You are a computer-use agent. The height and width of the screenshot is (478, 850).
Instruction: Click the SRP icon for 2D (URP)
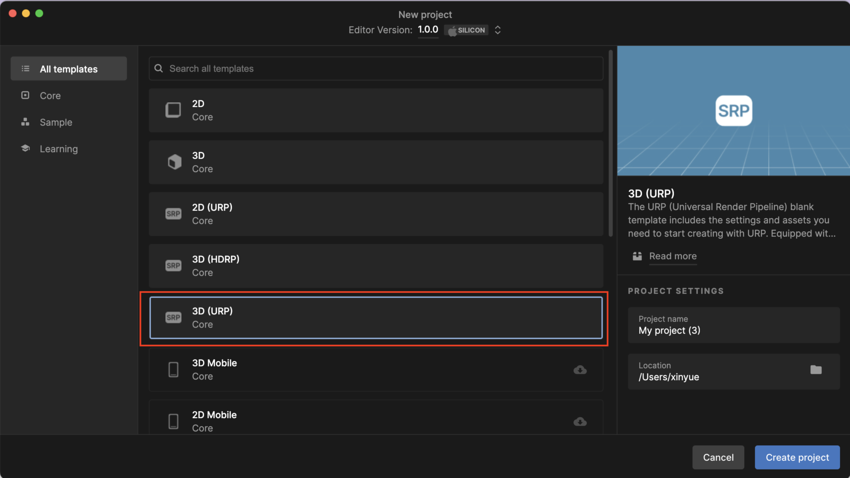tap(173, 214)
